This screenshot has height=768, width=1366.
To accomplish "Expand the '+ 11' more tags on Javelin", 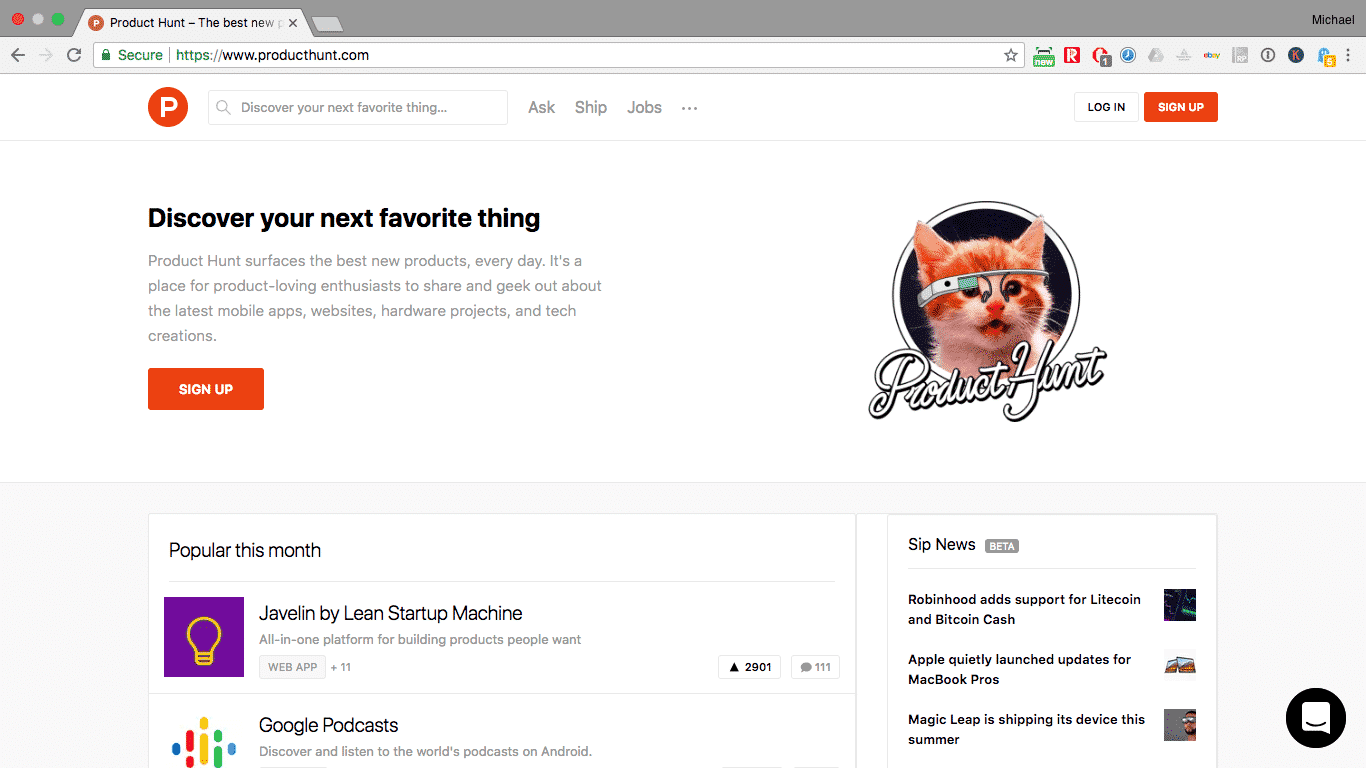I will pos(341,667).
